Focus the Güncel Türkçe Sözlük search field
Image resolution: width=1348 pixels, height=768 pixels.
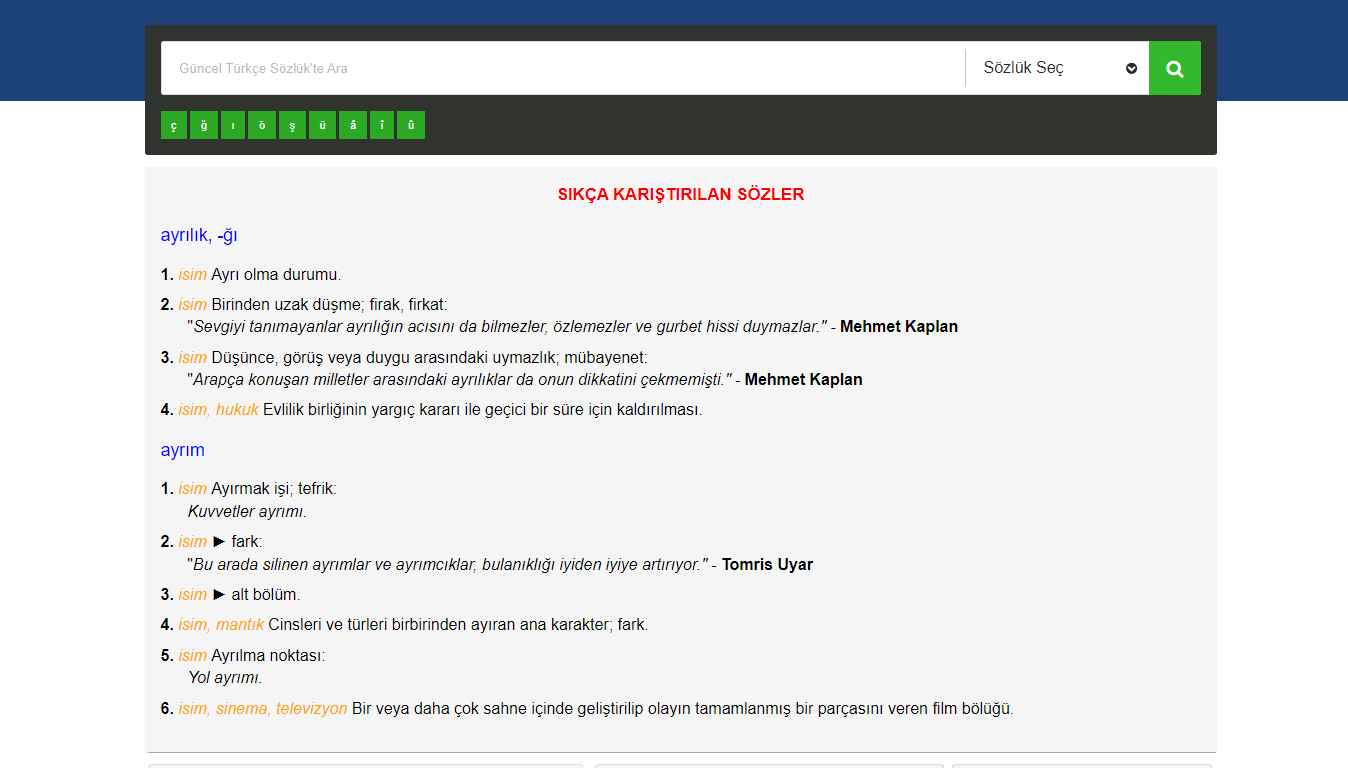pos(563,68)
